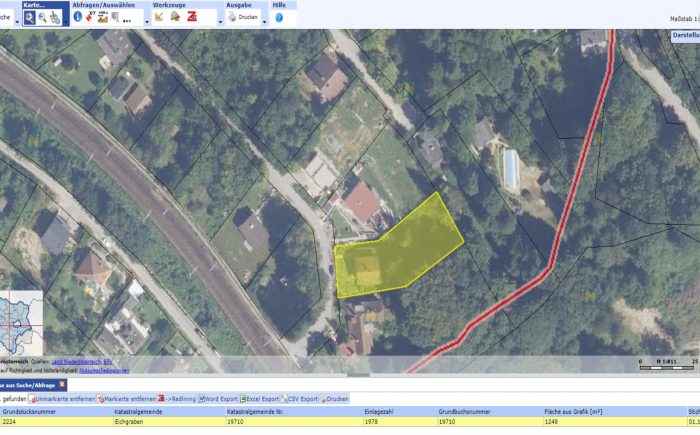Click Drucken in the results toolbar

pyautogui.click(x=334, y=399)
